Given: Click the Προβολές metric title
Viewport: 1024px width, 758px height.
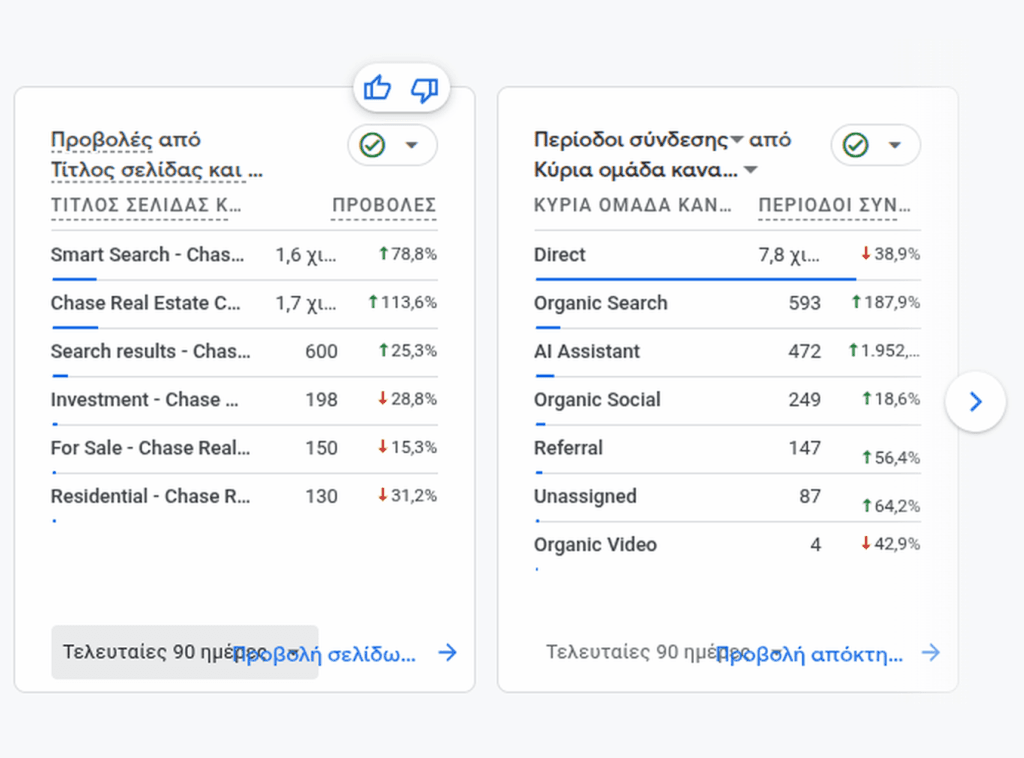Looking at the screenshot, I should (x=101, y=140).
